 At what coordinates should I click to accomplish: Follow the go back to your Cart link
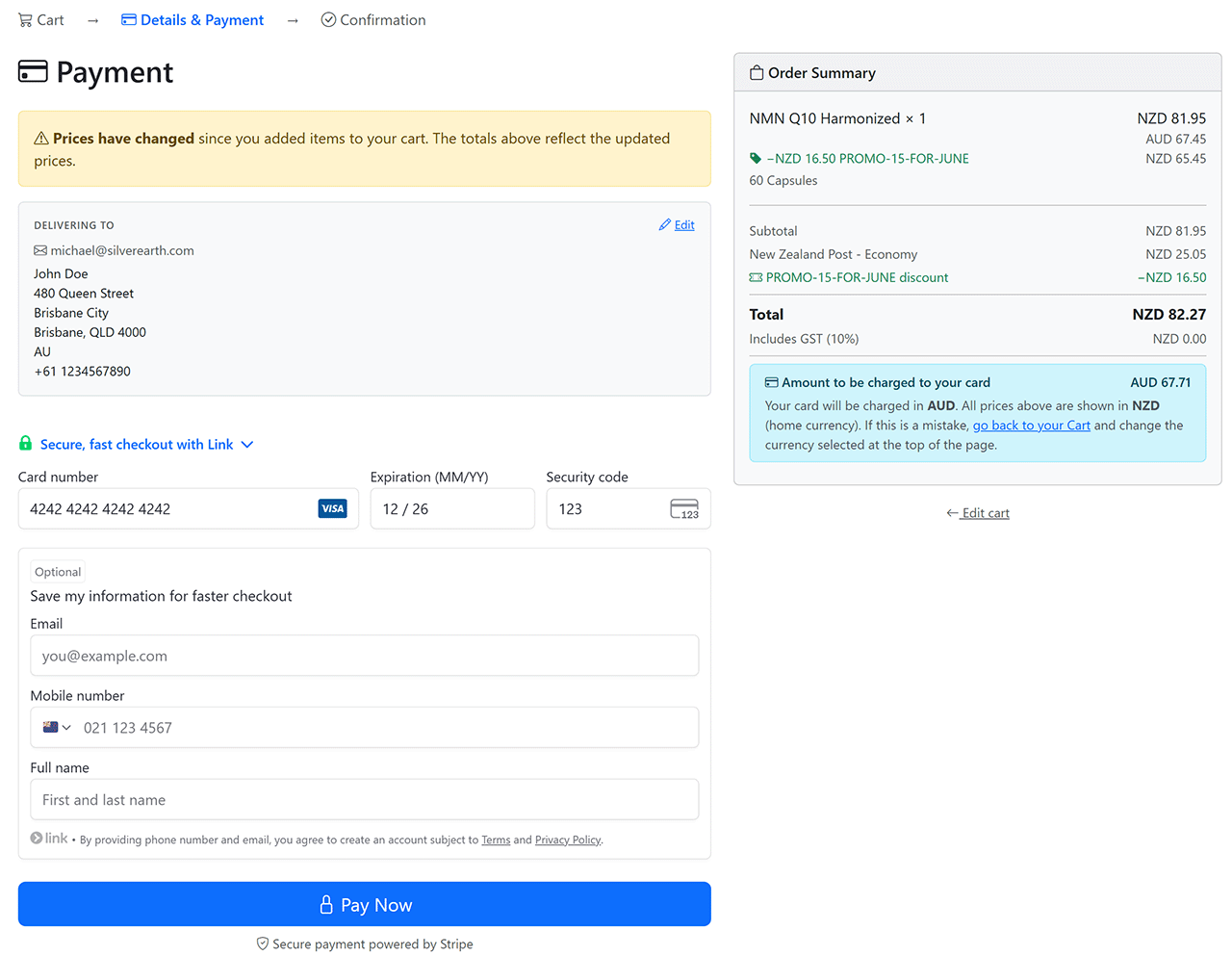(x=1032, y=426)
